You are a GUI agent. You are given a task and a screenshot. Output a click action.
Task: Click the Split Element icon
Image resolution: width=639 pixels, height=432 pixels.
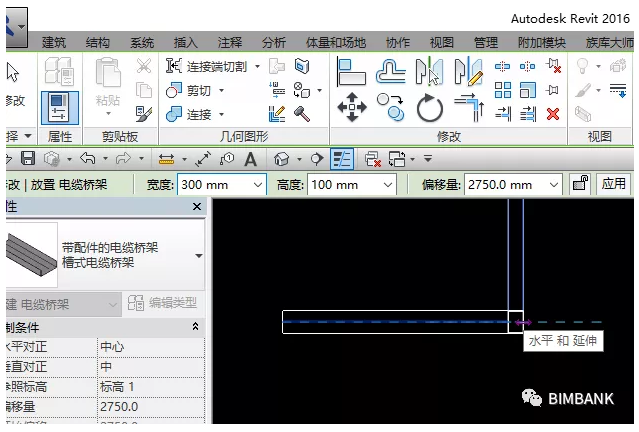tap(502, 66)
